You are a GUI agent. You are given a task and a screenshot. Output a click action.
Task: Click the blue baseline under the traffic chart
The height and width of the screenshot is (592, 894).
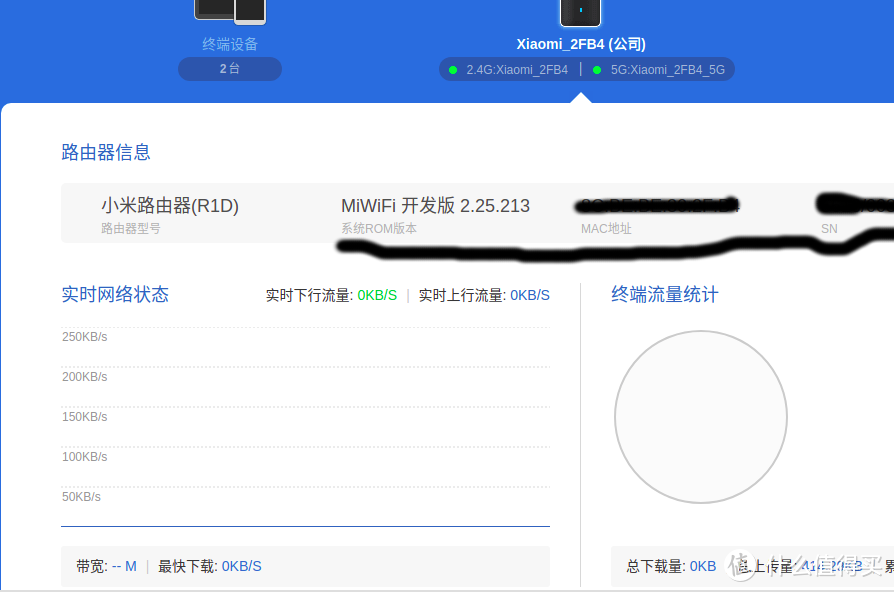tap(305, 521)
